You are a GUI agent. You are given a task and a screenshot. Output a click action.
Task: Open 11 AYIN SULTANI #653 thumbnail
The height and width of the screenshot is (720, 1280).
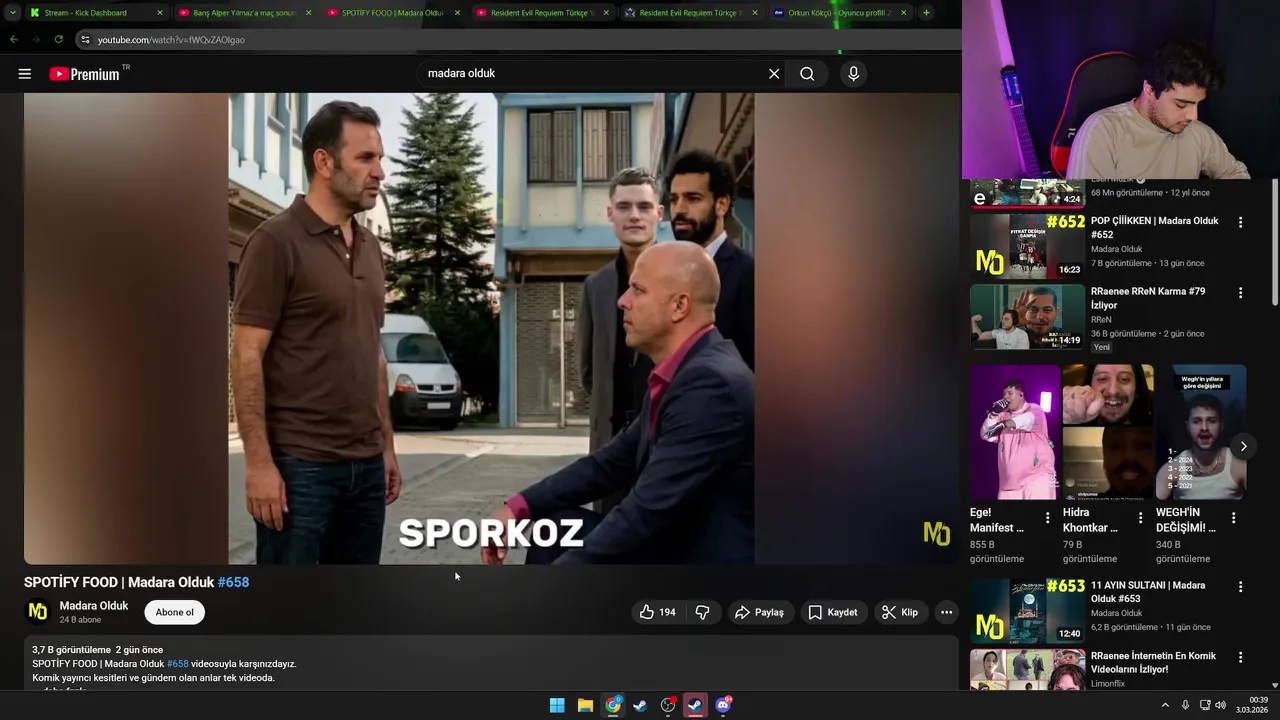1027,610
